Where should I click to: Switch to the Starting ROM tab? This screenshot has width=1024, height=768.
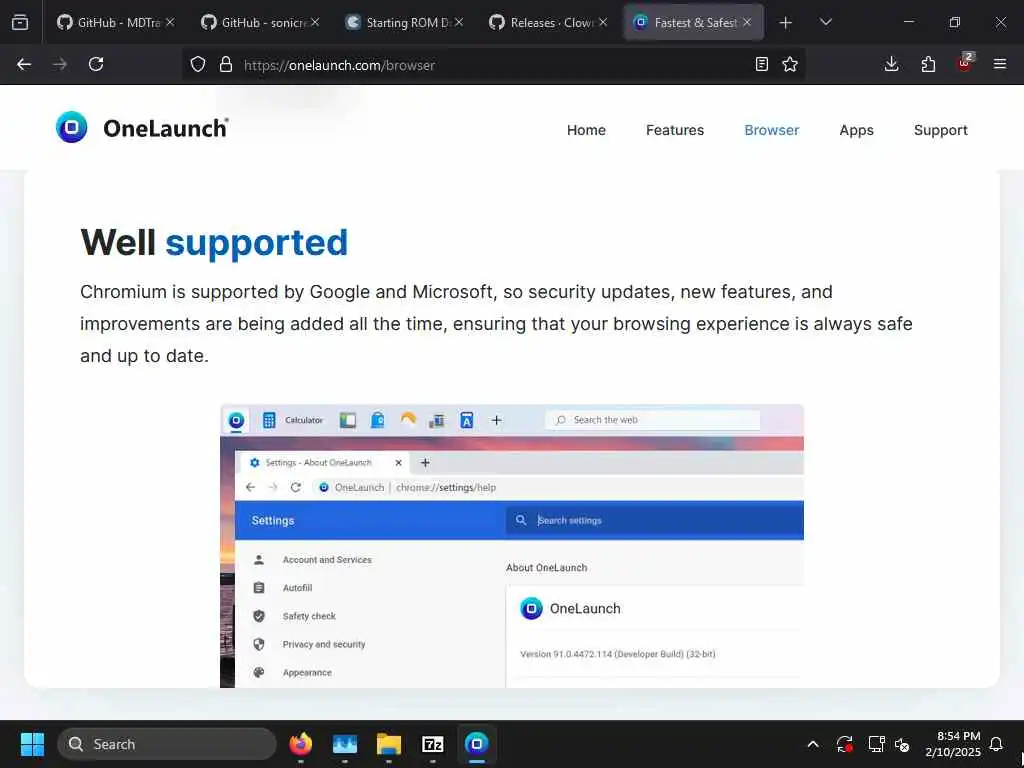point(404,22)
